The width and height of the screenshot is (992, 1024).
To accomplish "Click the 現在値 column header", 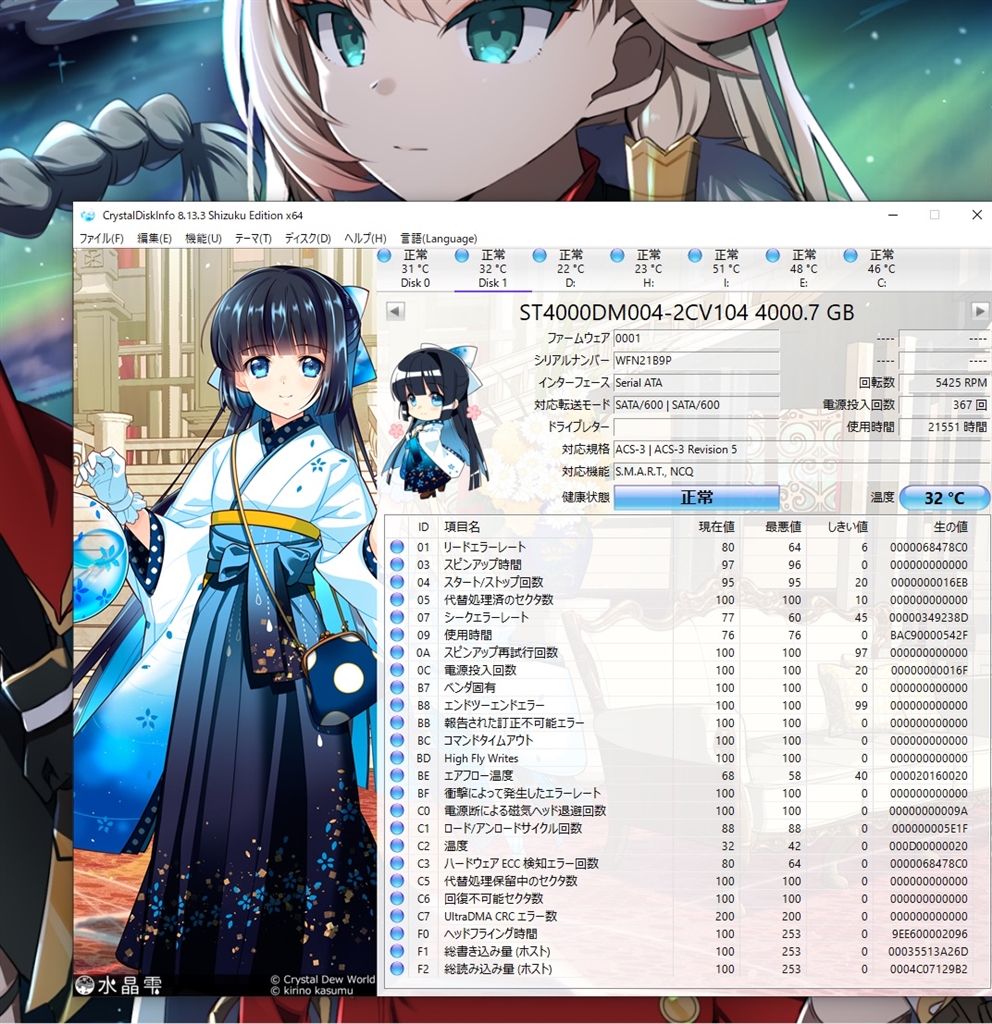I will point(716,527).
